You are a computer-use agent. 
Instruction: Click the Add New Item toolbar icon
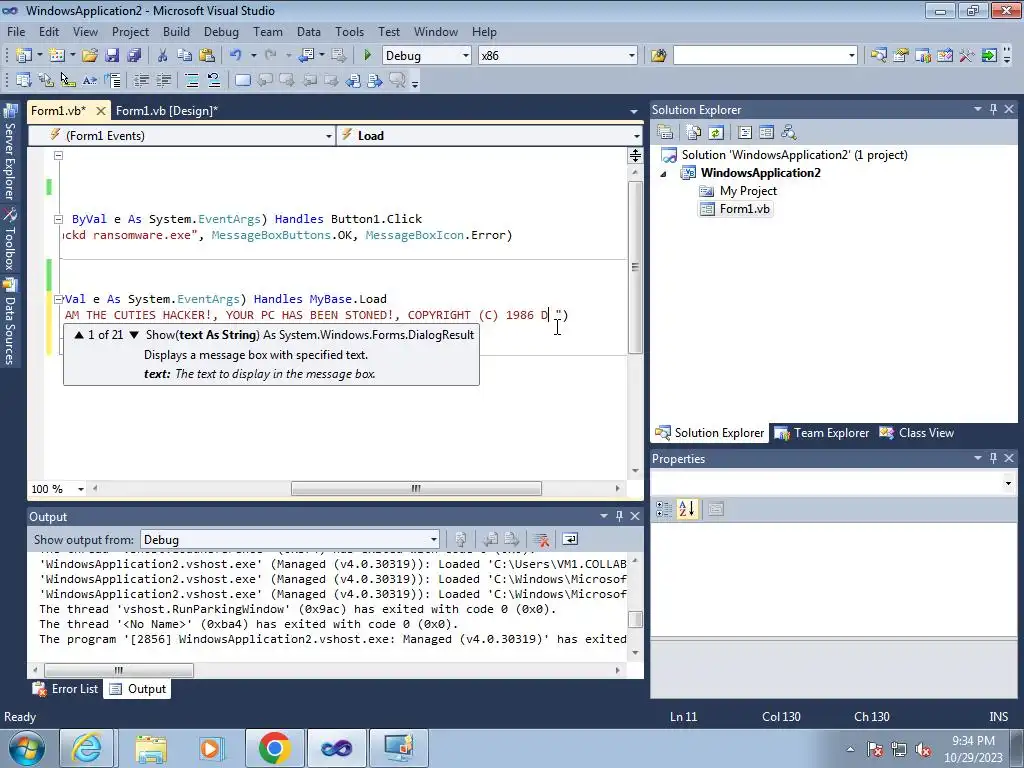(x=57, y=56)
